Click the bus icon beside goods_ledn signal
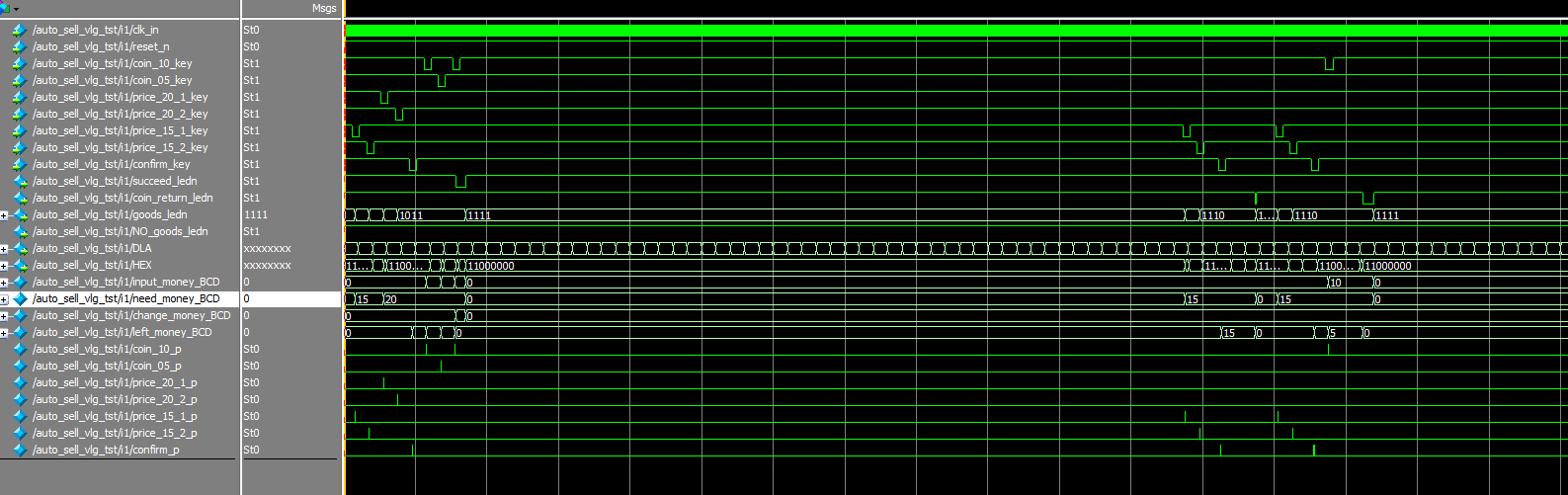This screenshot has height=495, width=1568. (21, 214)
